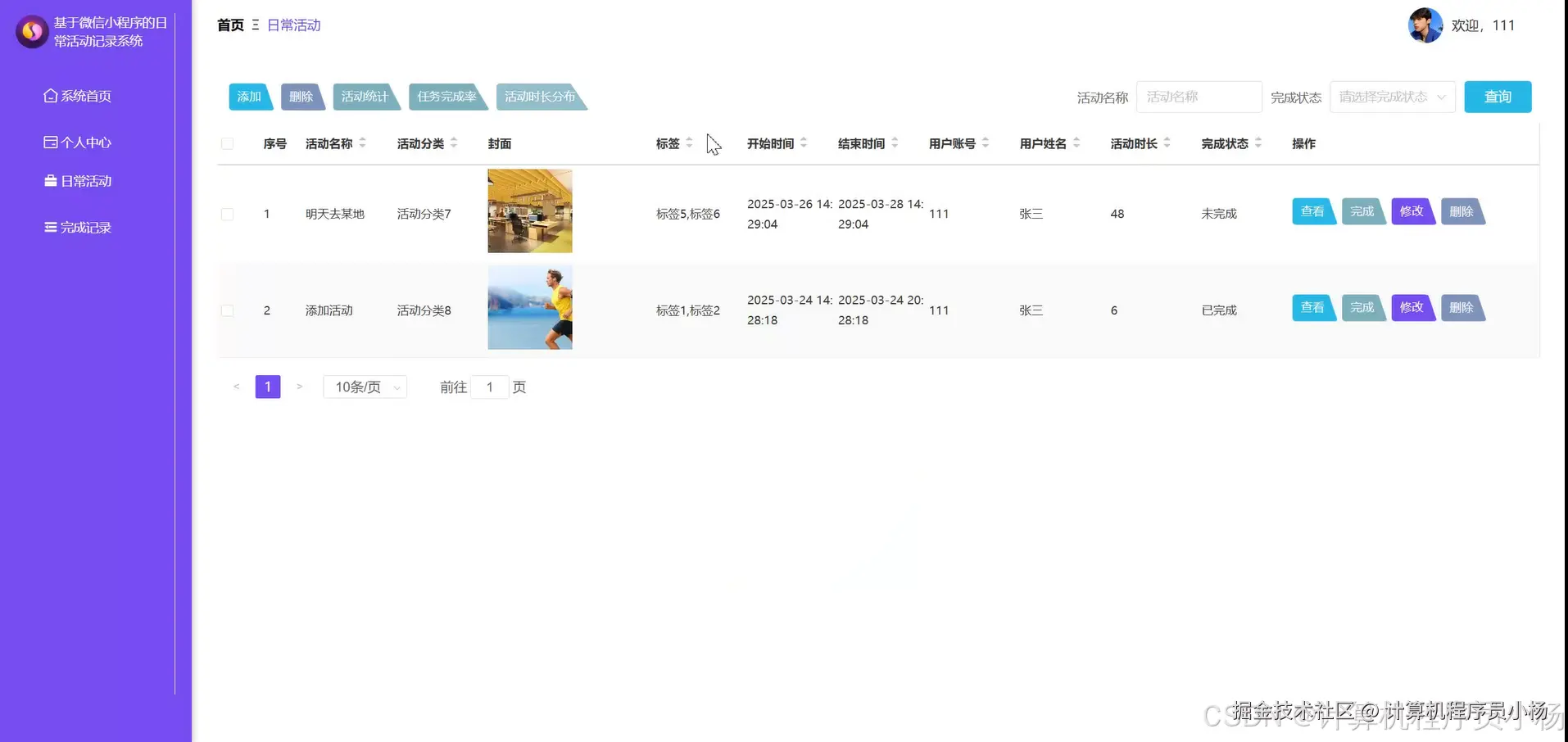Screen dimensions: 1568x742
Task: Click the 欢迎, 111 greeting text
Action: (1483, 25)
